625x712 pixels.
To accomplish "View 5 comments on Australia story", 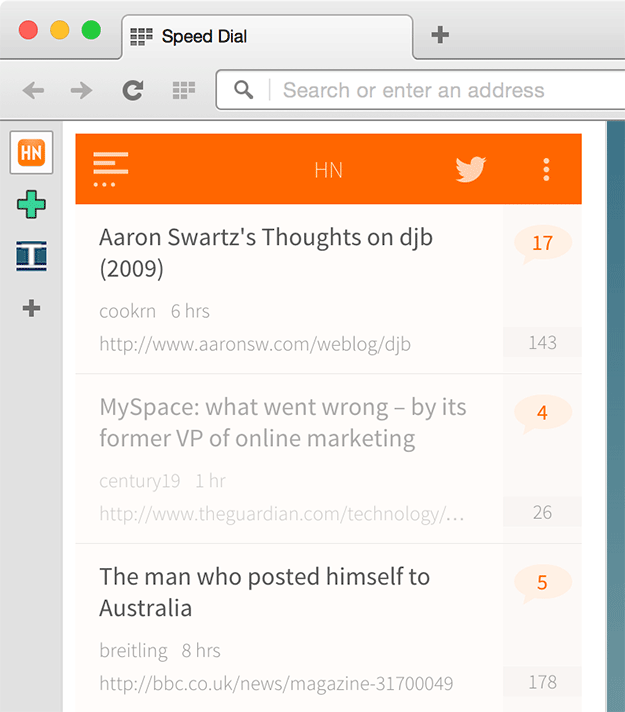I will 542,582.
